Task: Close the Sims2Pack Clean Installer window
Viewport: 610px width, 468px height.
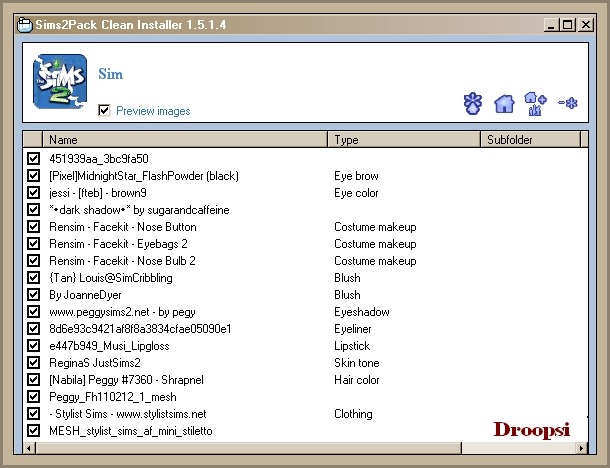Action: point(585,25)
